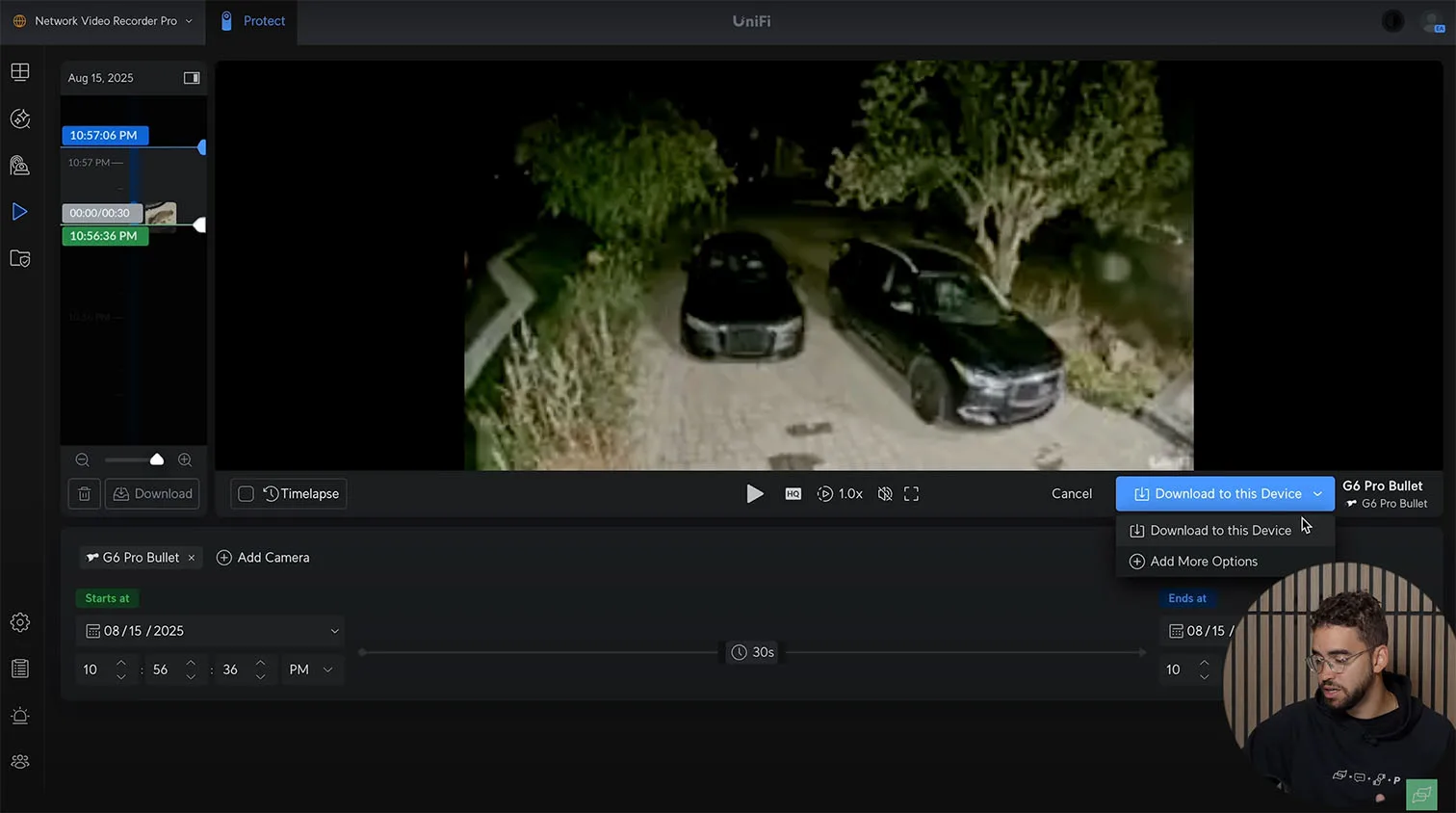Open the detections radar icon in sidebar
Image resolution: width=1456 pixels, height=813 pixels.
click(x=20, y=118)
